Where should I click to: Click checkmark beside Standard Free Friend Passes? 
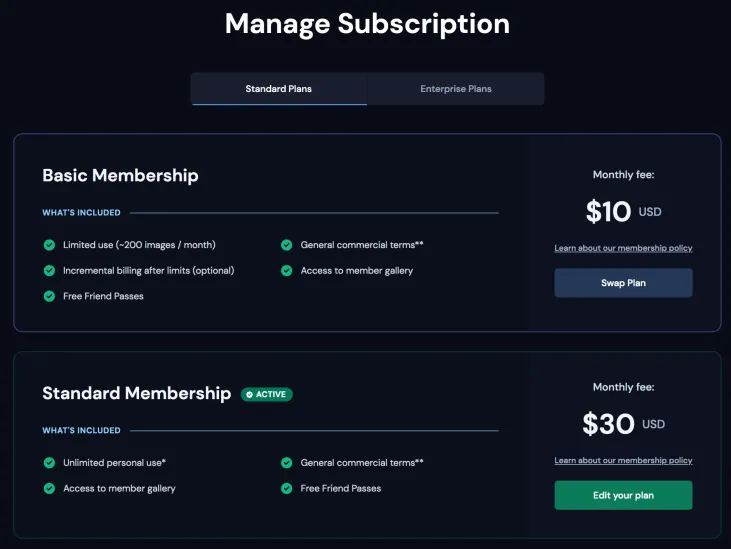coord(287,489)
